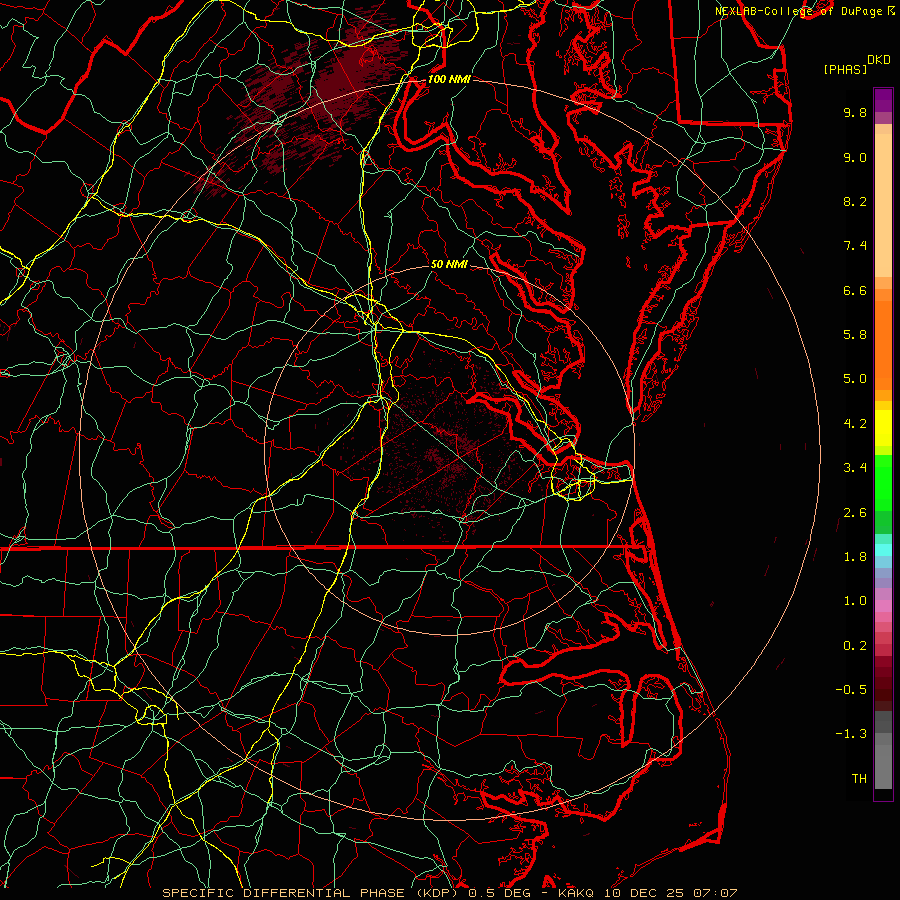Click the 0.2 value on the color scale
Screen dimensions: 900x900
(855, 646)
